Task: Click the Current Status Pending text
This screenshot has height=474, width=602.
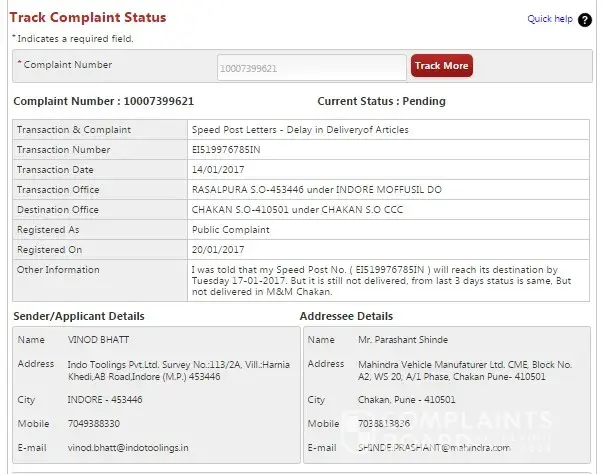Action: [x=381, y=101]
